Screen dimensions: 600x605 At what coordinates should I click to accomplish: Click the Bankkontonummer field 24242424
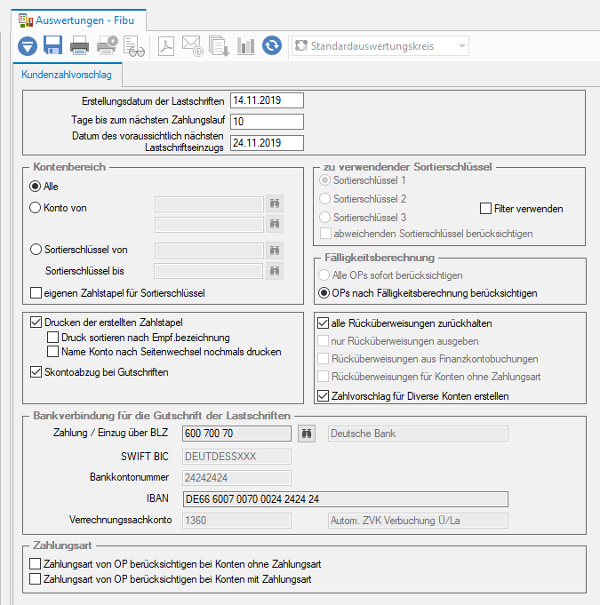point(237,478)
